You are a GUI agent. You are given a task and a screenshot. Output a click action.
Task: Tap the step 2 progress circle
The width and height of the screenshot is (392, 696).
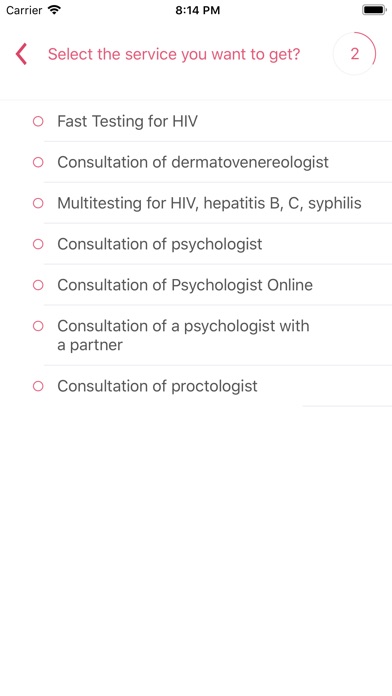354,54
